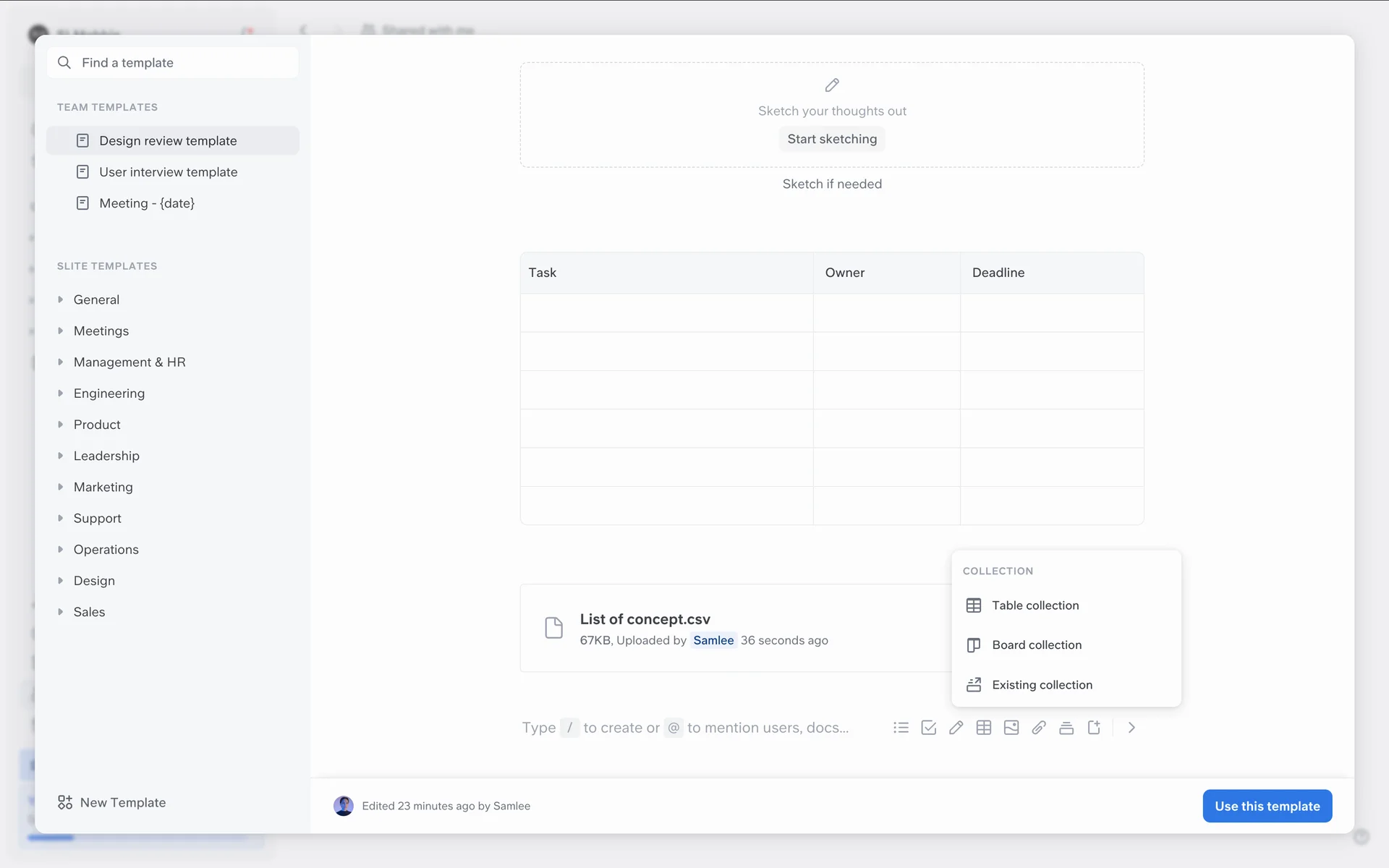
Task: Select Existing collection option
Action: point(1042,685)
